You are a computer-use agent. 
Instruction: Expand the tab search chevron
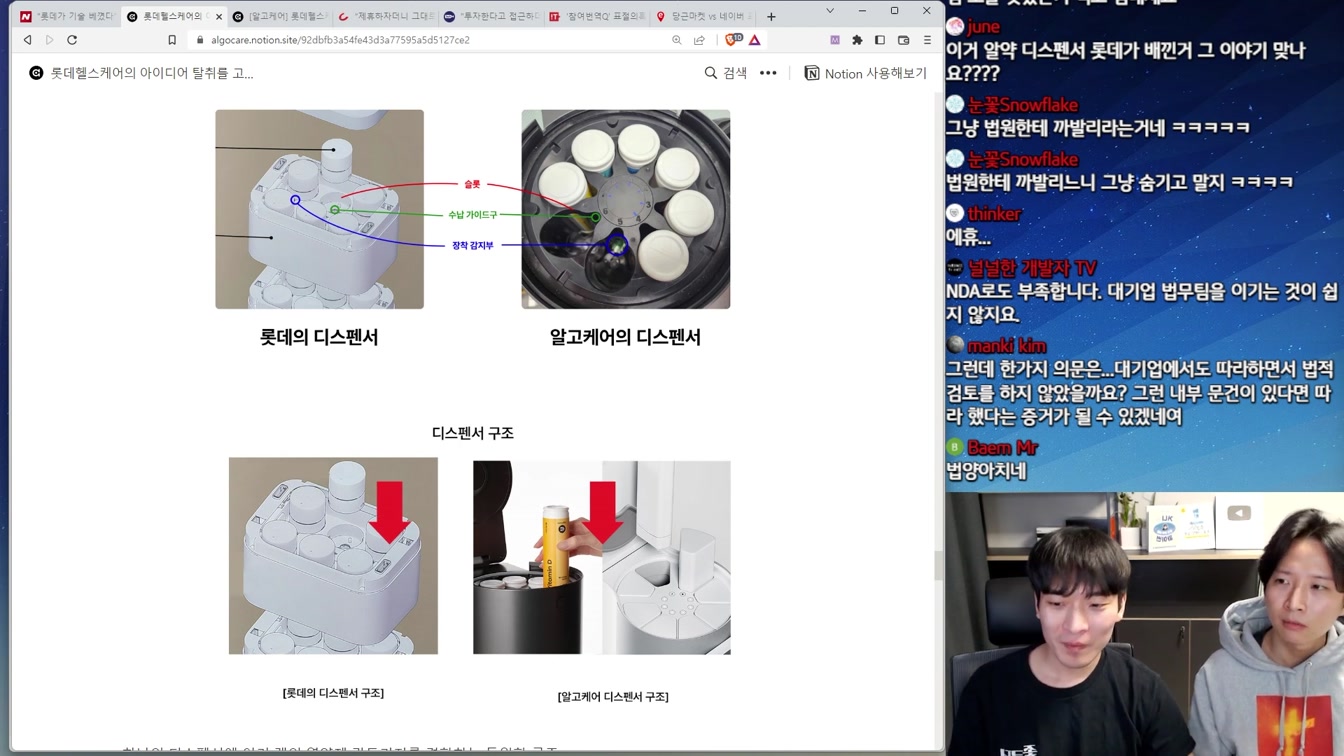tap(829, 11)
